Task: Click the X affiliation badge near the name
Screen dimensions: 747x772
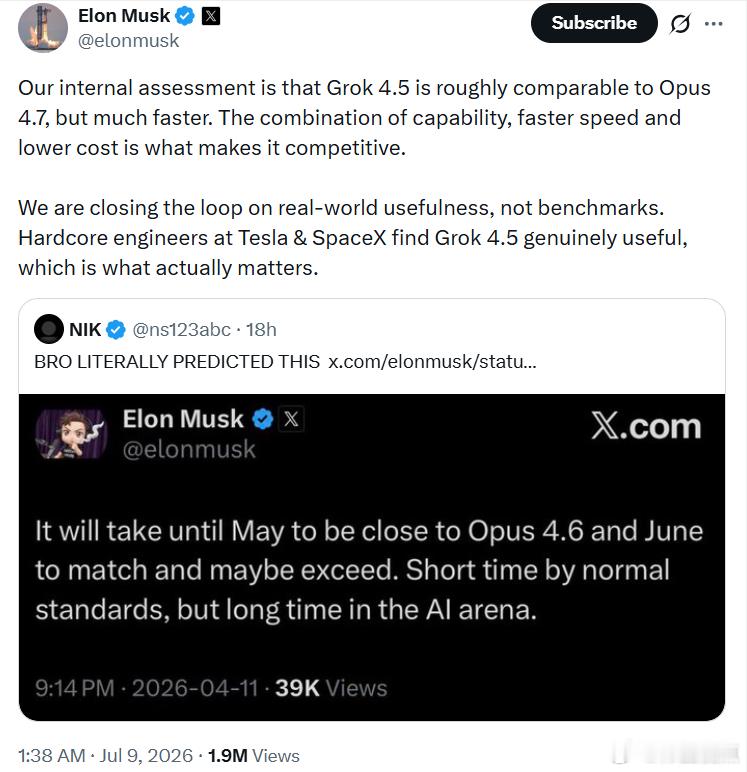Action: coord(211,16)
